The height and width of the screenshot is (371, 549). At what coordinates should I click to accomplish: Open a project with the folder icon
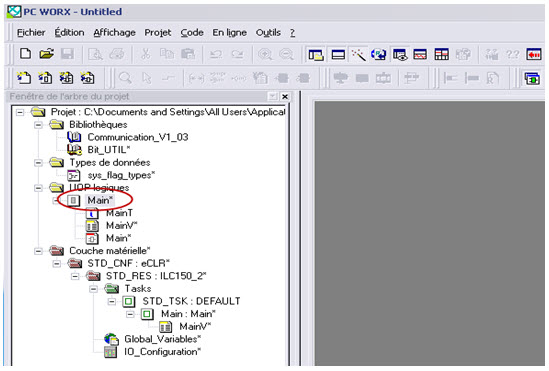46,54
